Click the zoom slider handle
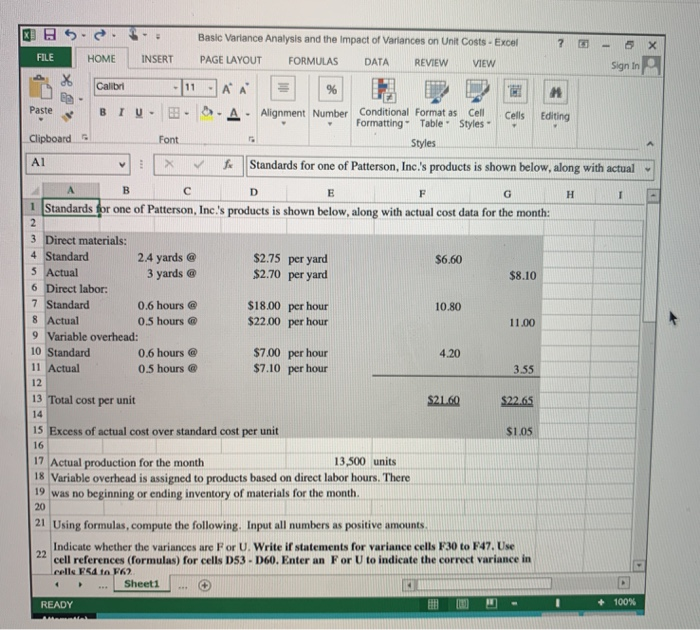This screenshot has width=700, height=630. click(x=557, y=603)
